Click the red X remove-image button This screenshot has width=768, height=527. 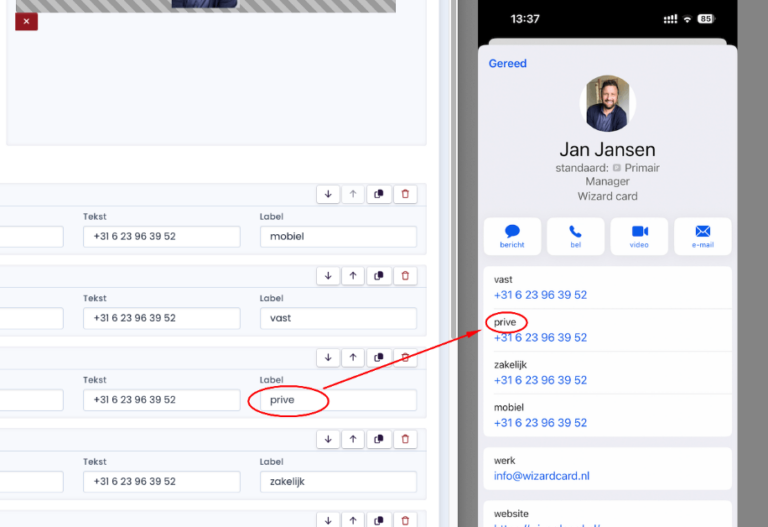[26, 21]
